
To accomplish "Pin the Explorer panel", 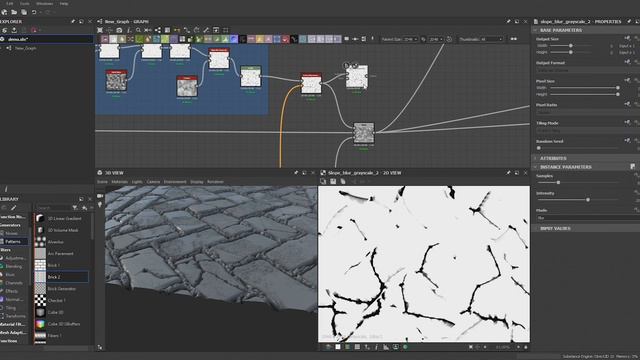I will 73,21.
